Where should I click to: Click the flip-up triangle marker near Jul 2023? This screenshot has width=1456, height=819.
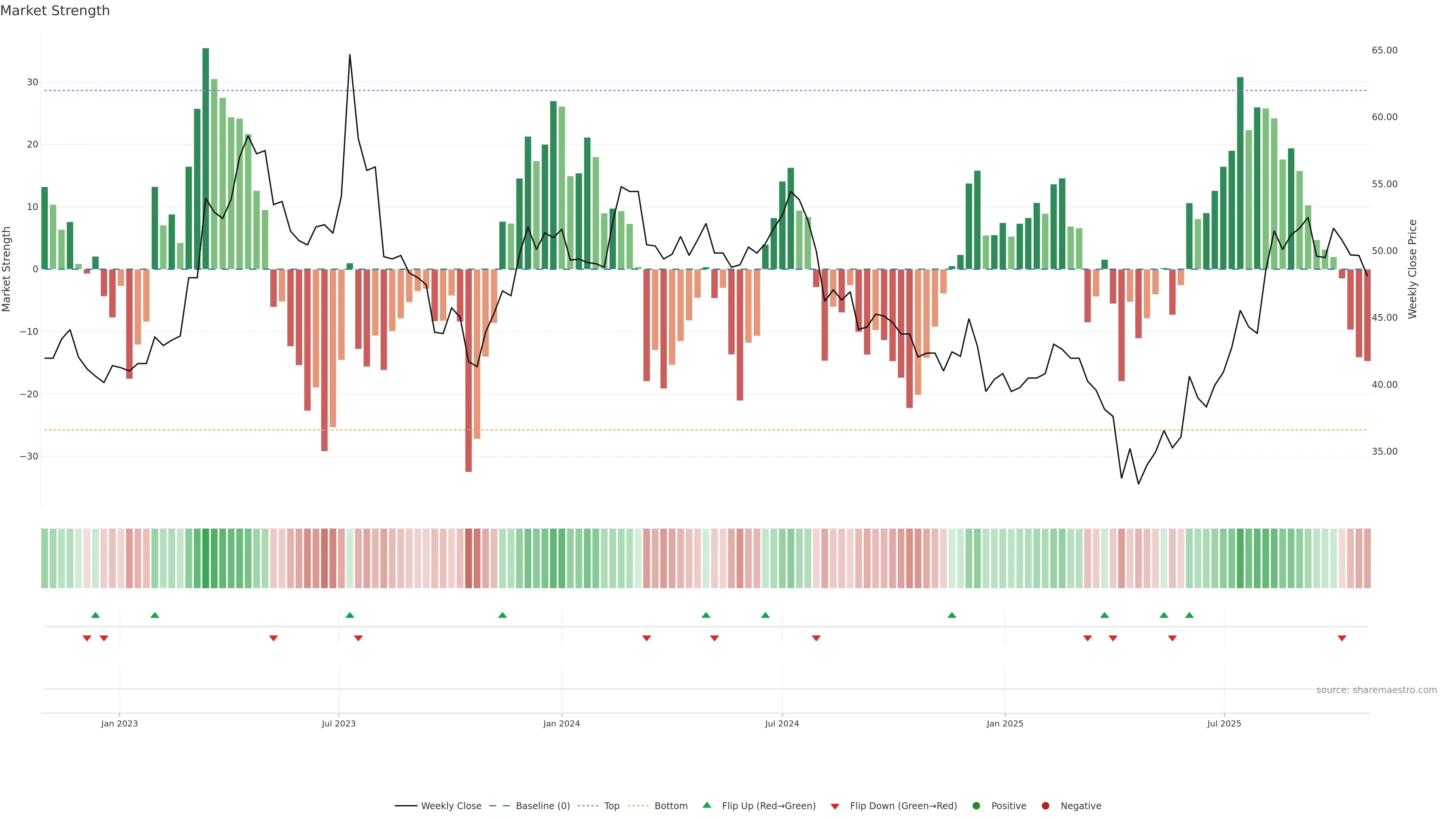click(350, 615)
